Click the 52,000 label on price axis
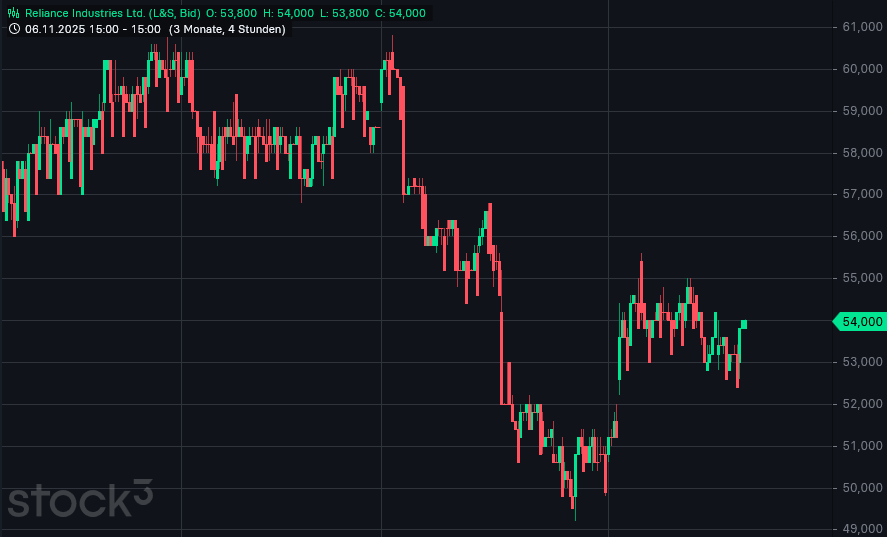The height and width of the screenshot is (537, 887). tap(863, 404)
